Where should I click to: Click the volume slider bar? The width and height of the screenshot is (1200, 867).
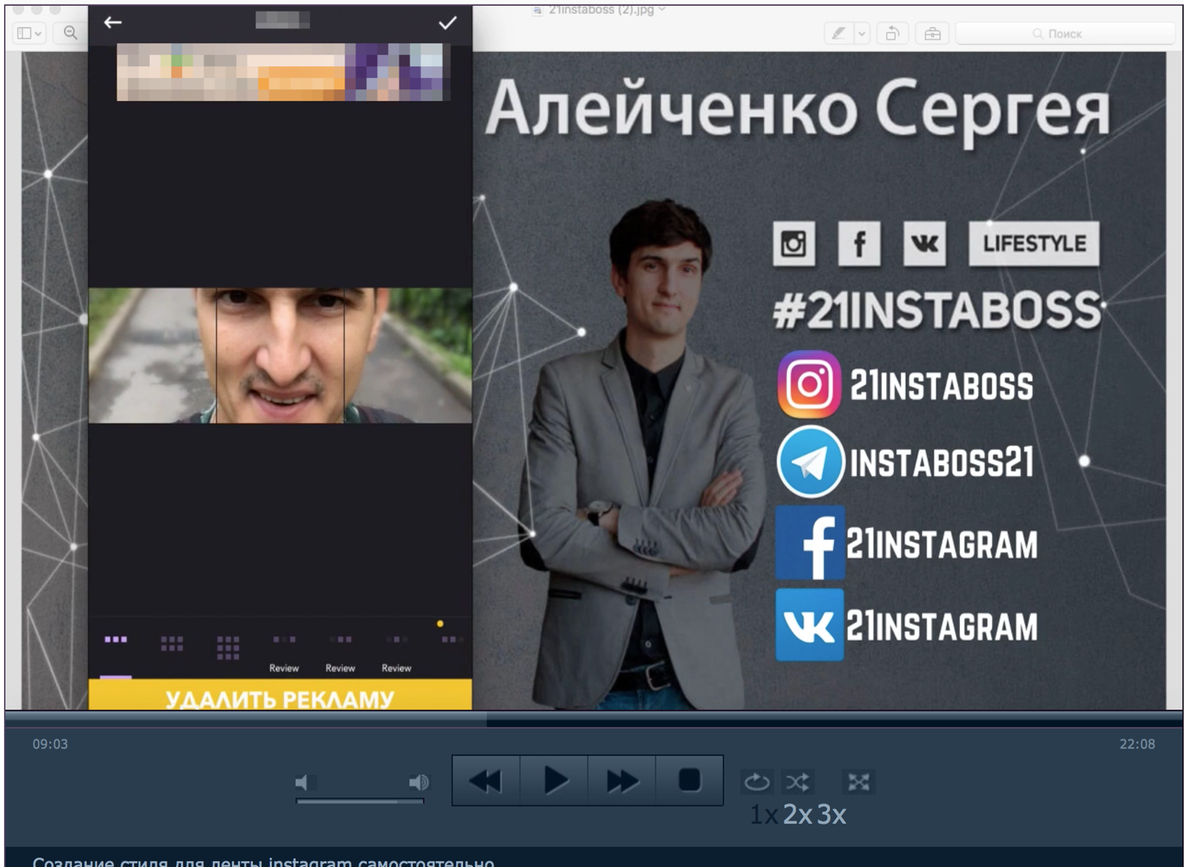pos(360,800)
